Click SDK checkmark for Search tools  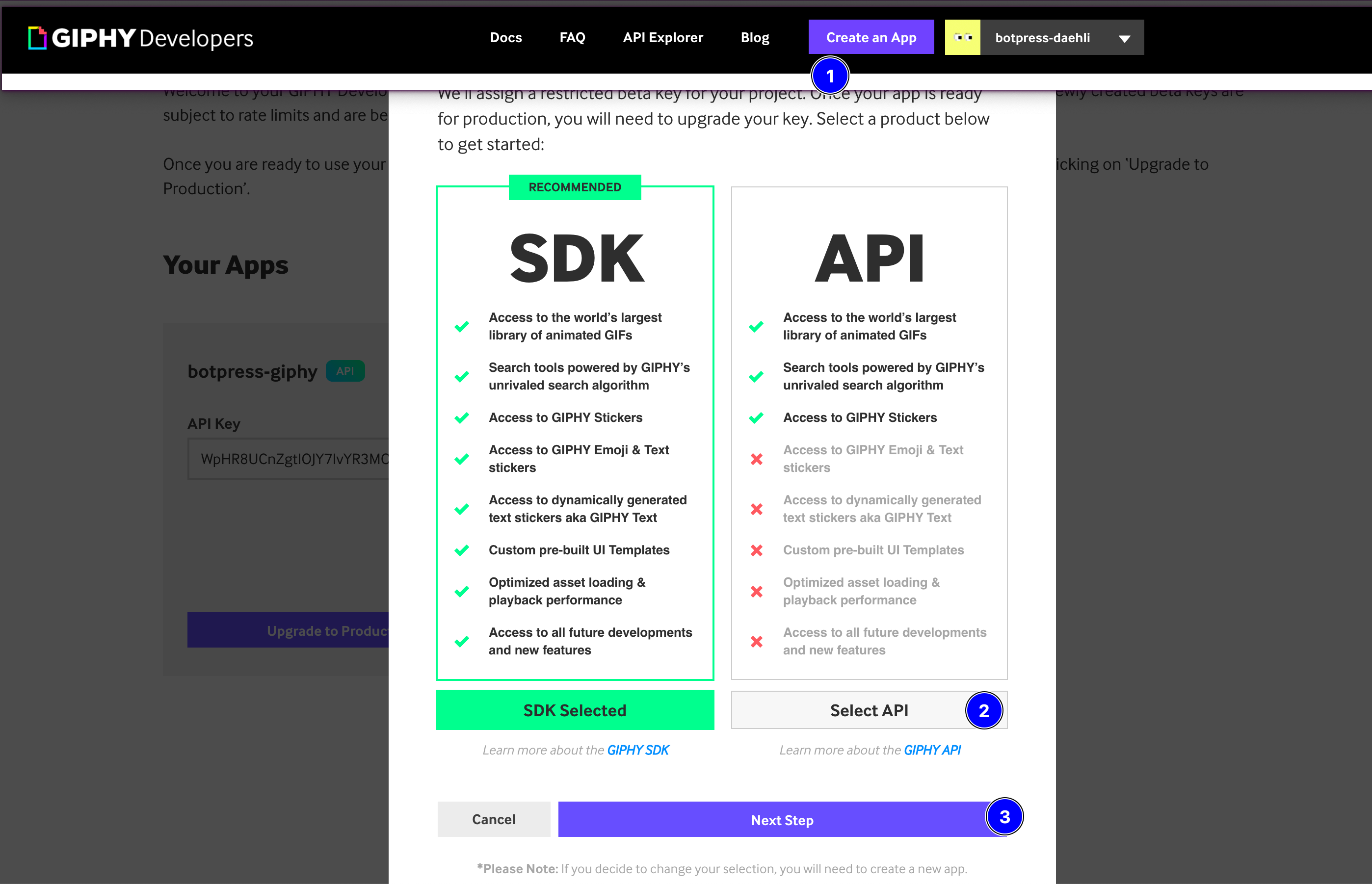(x=462, y=377)
